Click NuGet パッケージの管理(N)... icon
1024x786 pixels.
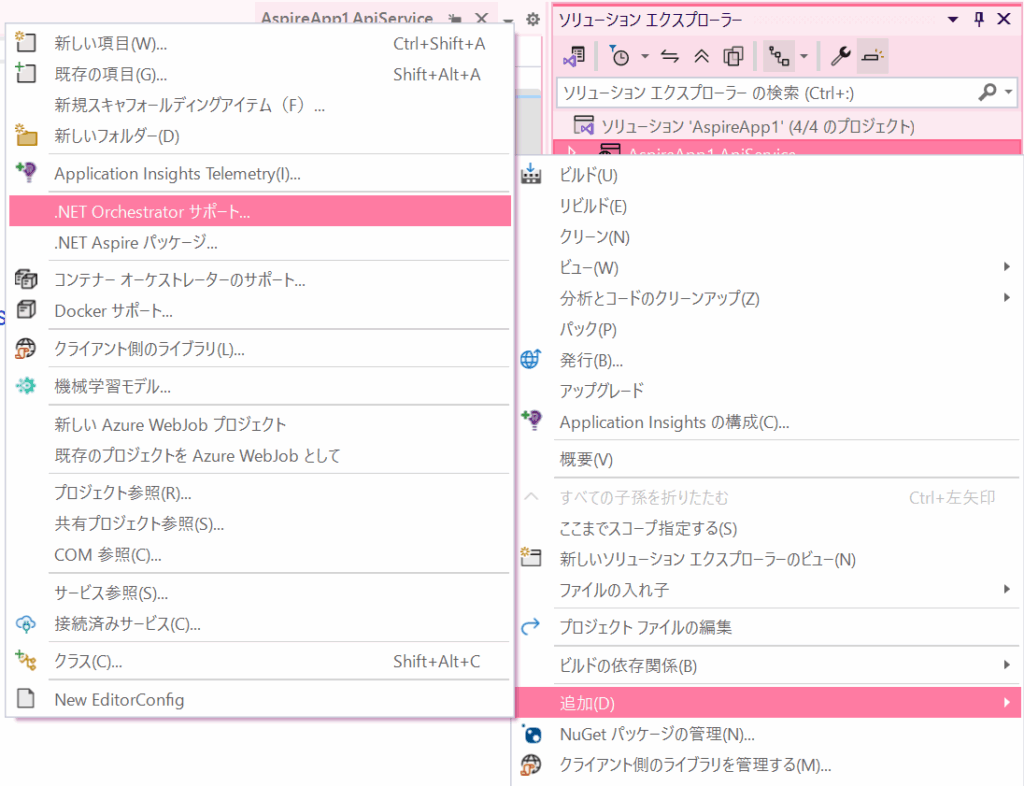tap(532, 734)
